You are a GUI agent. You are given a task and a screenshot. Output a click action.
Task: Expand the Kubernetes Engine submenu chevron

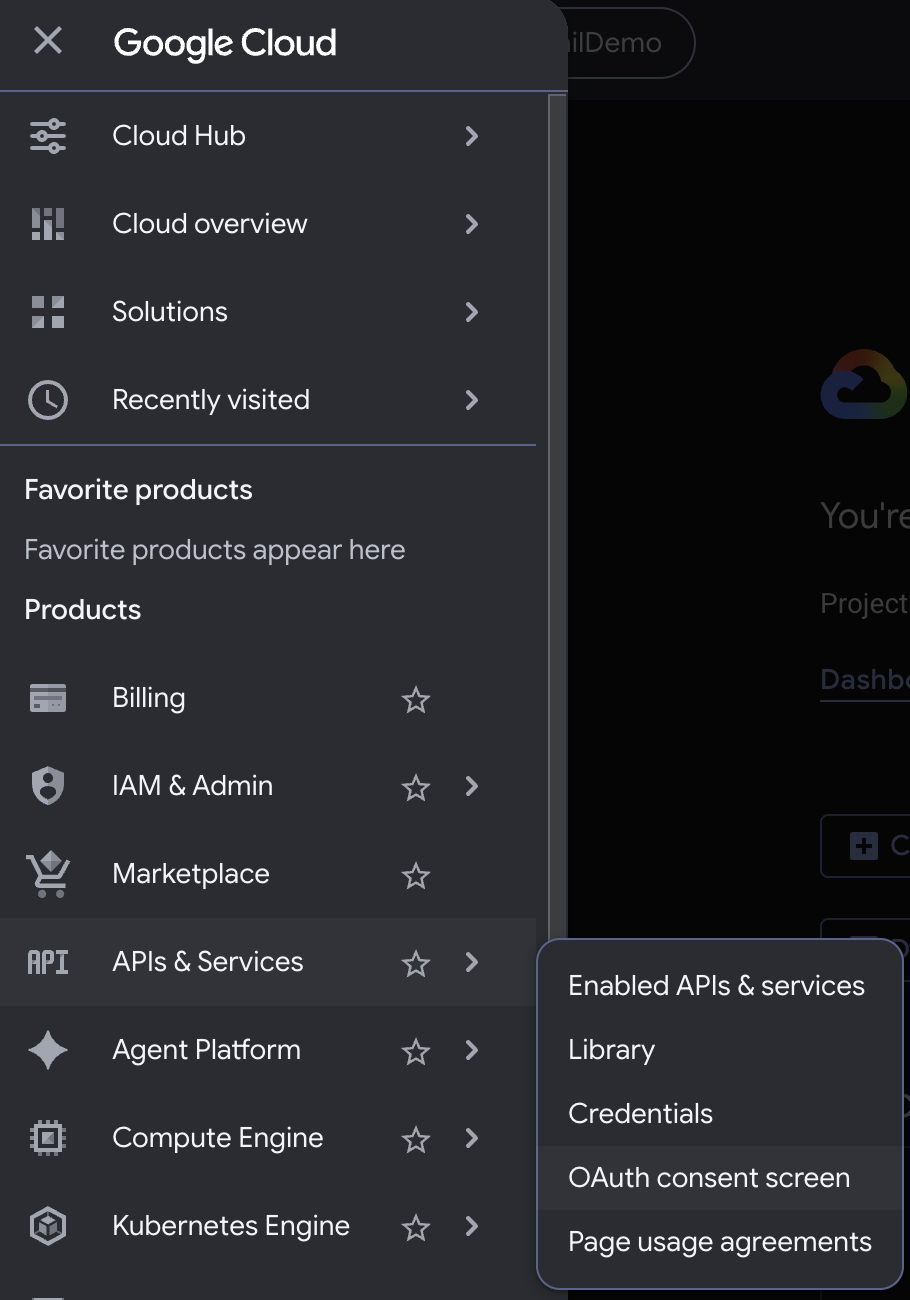pos(472,1226)
